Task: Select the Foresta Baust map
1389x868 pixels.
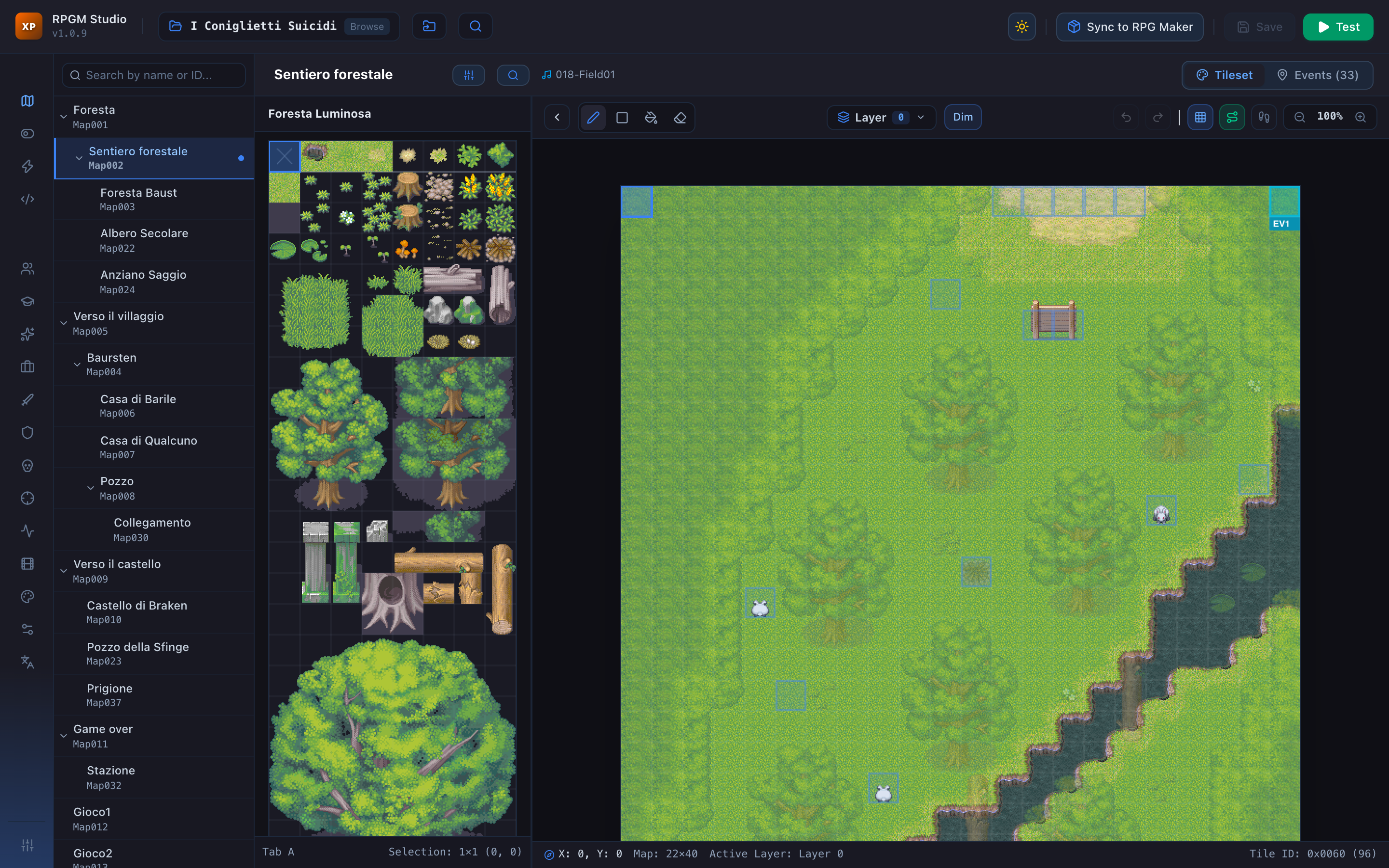Action: (154, 199)
